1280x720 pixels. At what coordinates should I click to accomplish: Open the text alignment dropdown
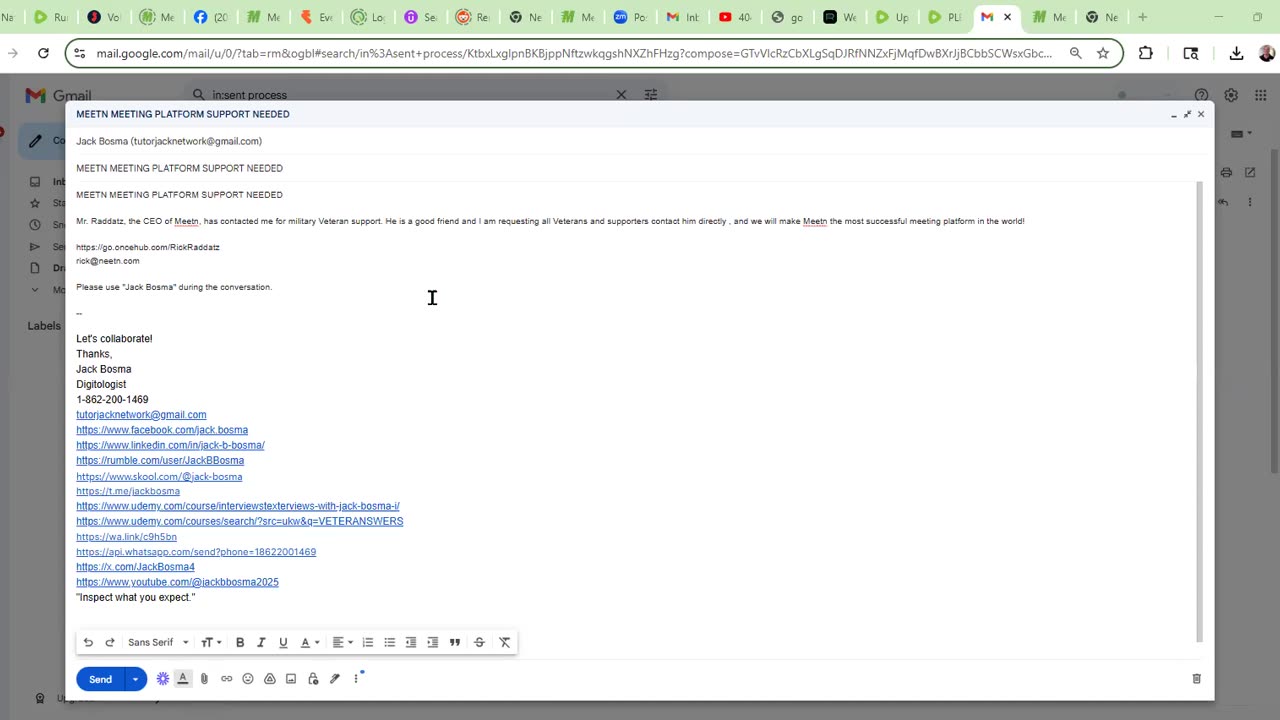click(342, 642)
